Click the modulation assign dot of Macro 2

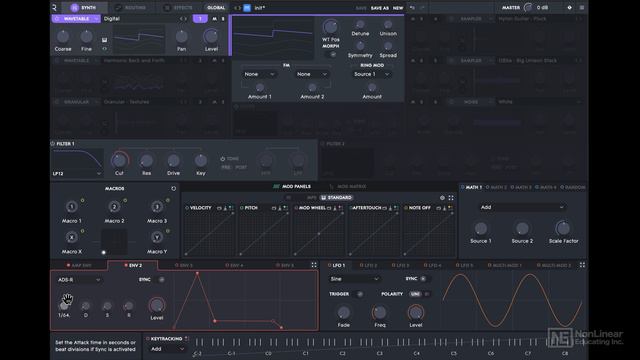pyautogui.click(x=125, y=200)
